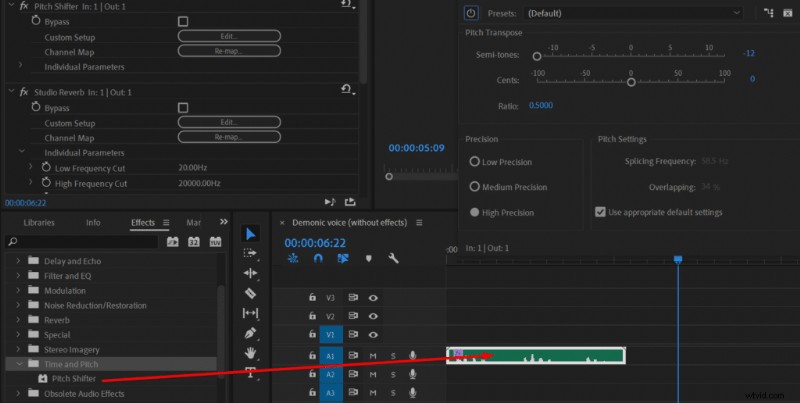Switch to the Mar panel tab
Screen dimensions: 800x403
193,222
